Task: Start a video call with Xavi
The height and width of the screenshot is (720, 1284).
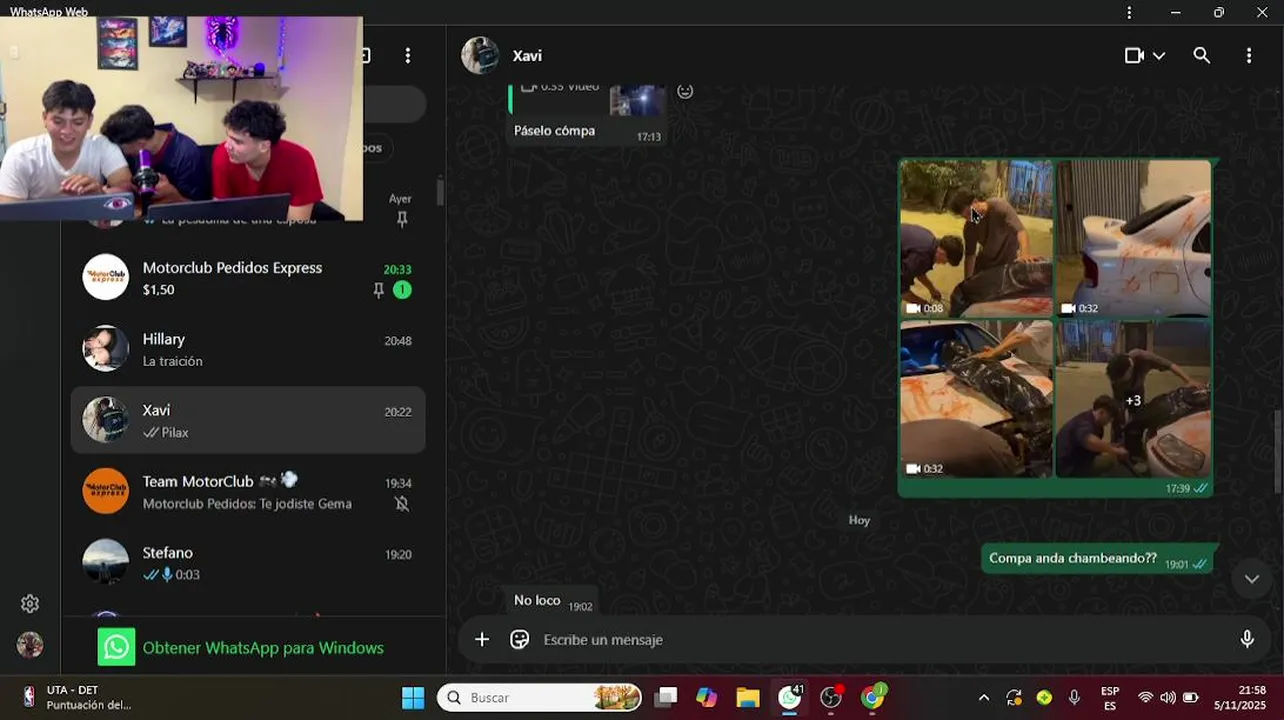Action: (1134, 56)
